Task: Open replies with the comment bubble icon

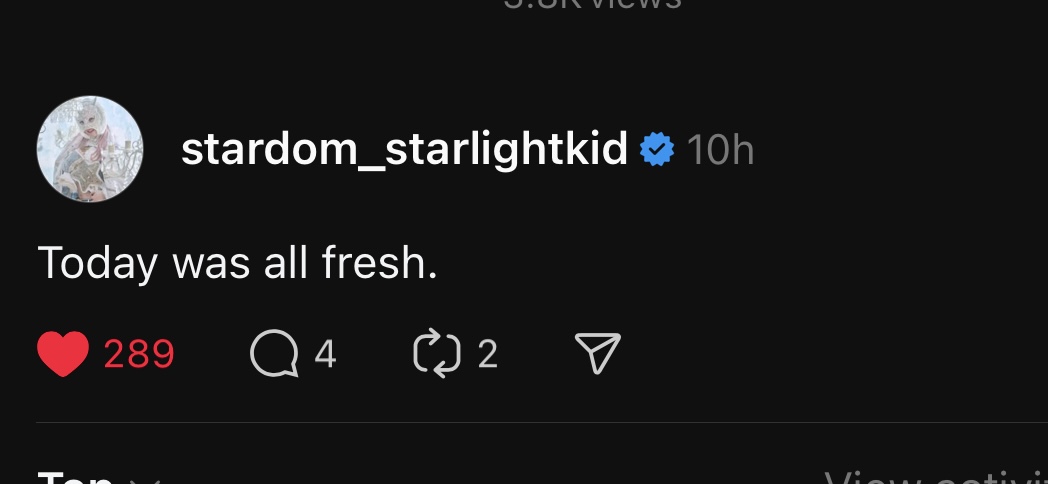Action: click(x=274, y=354)
